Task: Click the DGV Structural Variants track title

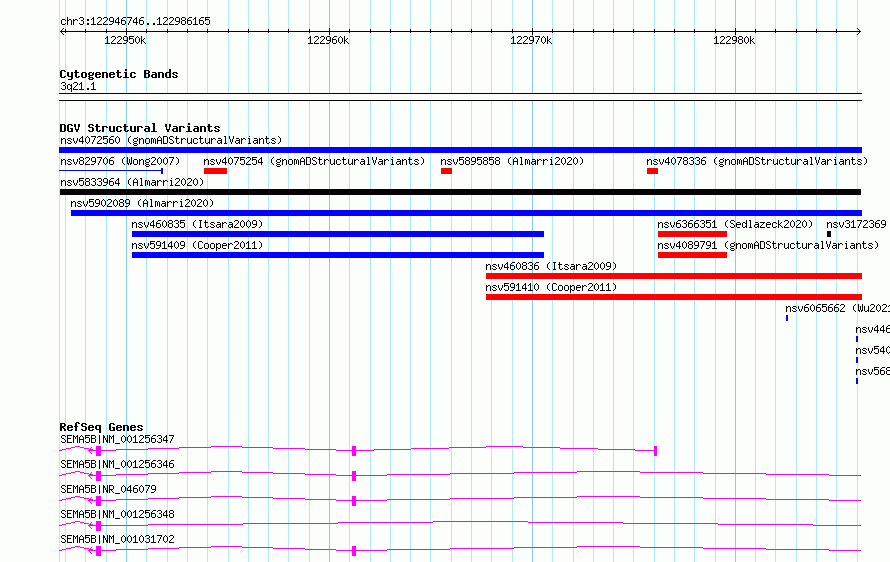Action: 140,128
